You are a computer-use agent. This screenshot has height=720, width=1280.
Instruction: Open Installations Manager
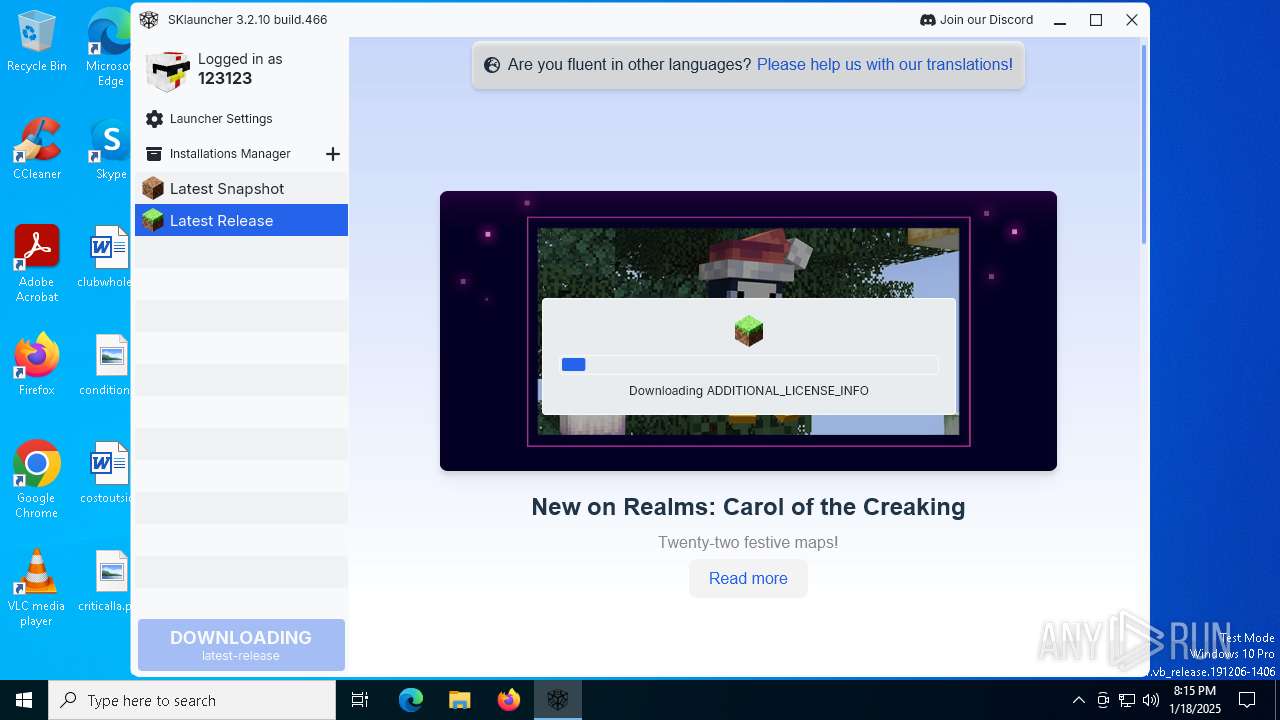[230, 154]
